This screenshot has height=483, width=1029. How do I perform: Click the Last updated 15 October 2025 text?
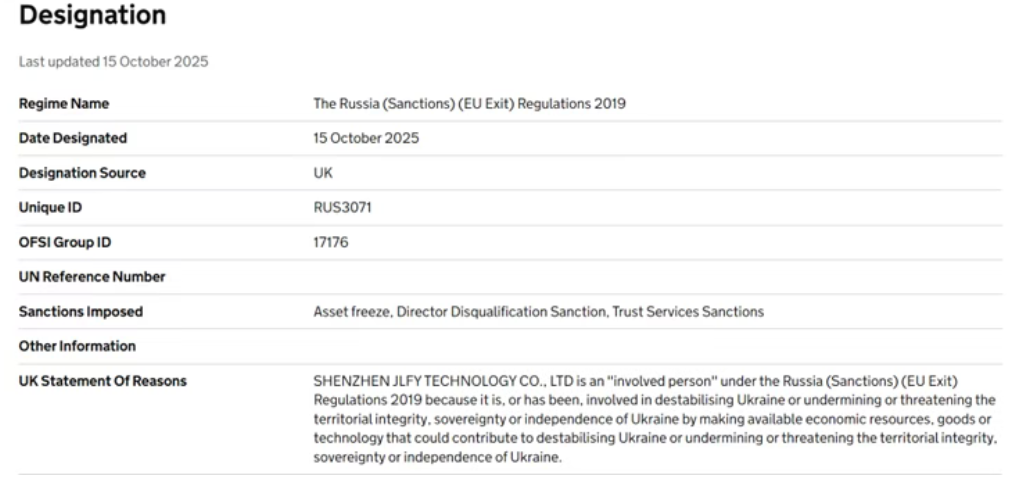pos(113,62)
